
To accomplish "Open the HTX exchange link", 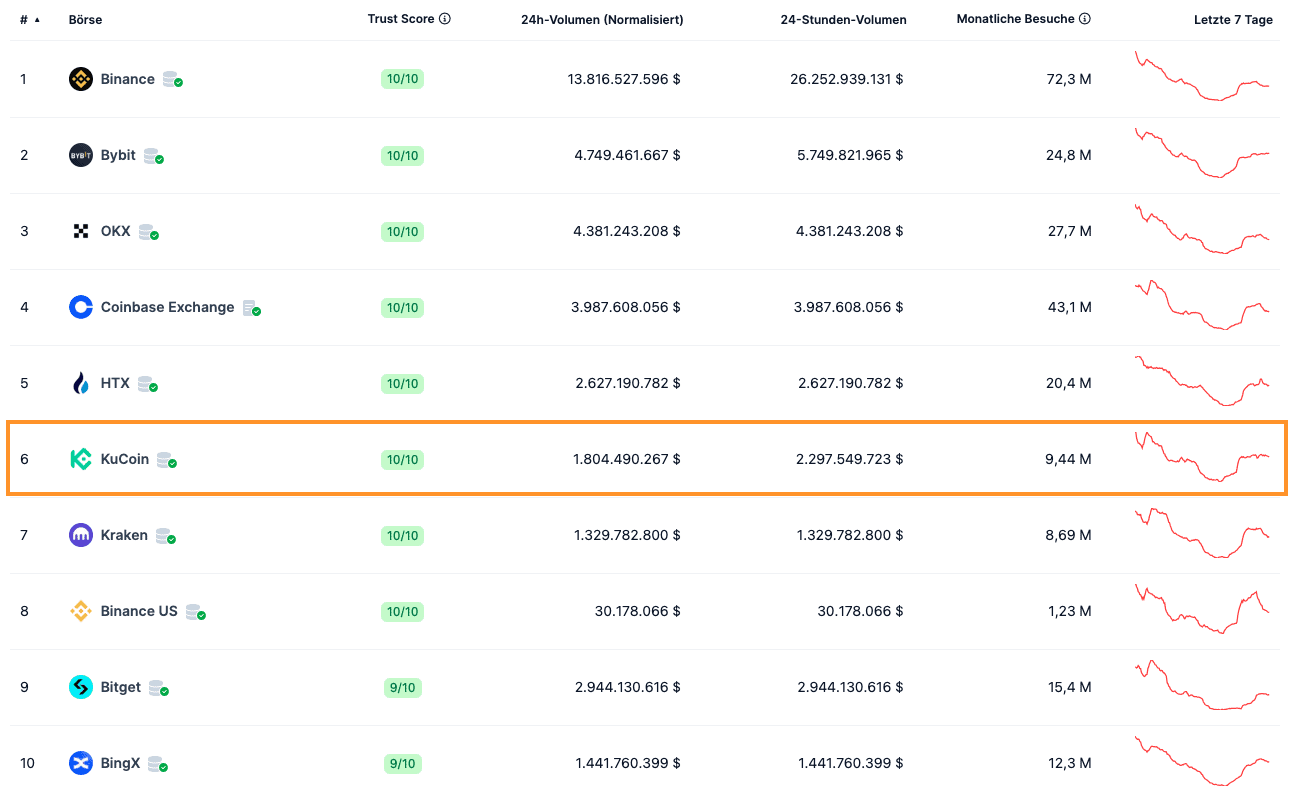I will click(x=115, y=383).
